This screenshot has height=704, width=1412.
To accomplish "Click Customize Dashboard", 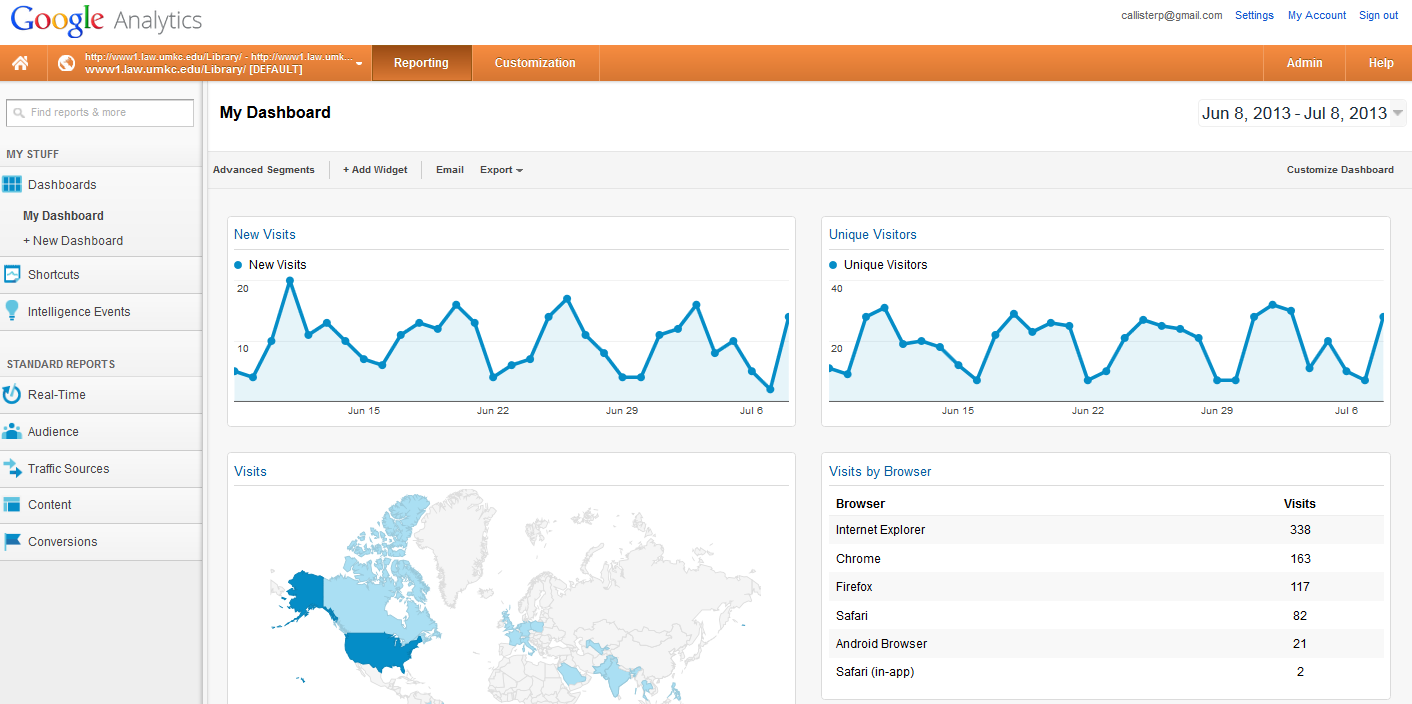I will coord(1340,170).
